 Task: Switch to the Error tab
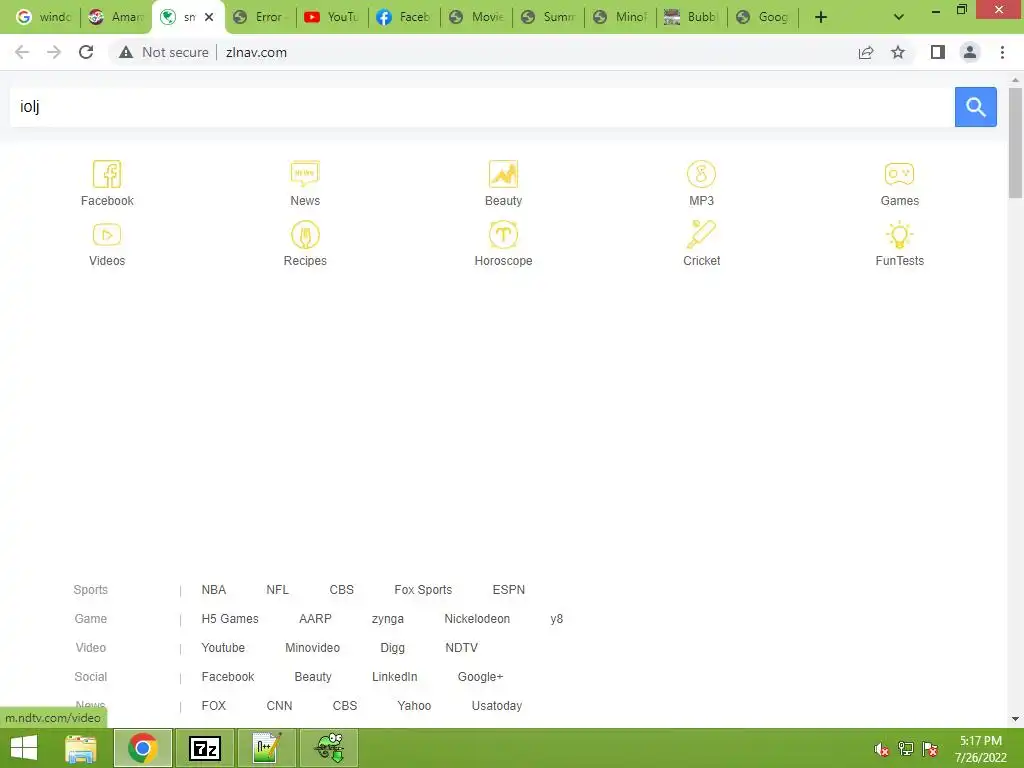coord(260,17)
